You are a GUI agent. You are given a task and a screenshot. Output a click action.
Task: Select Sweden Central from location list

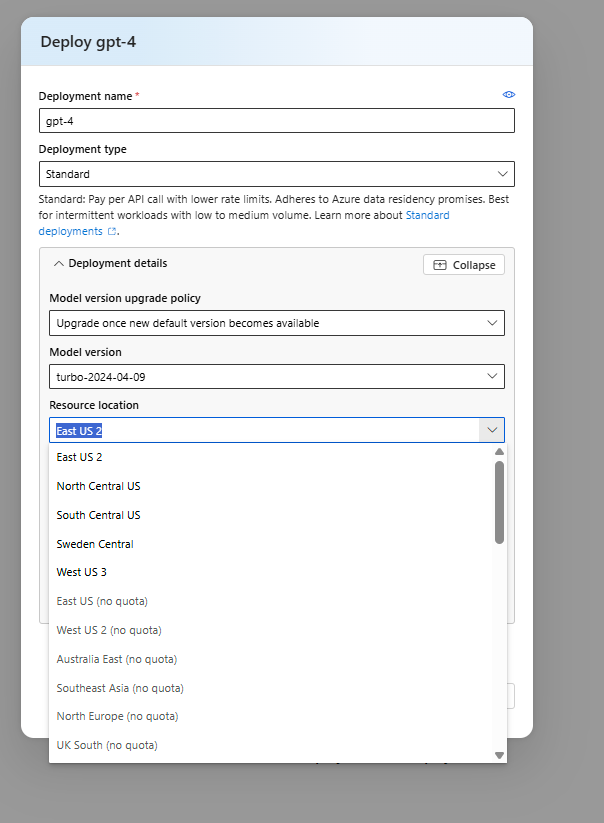coord(94,543)
